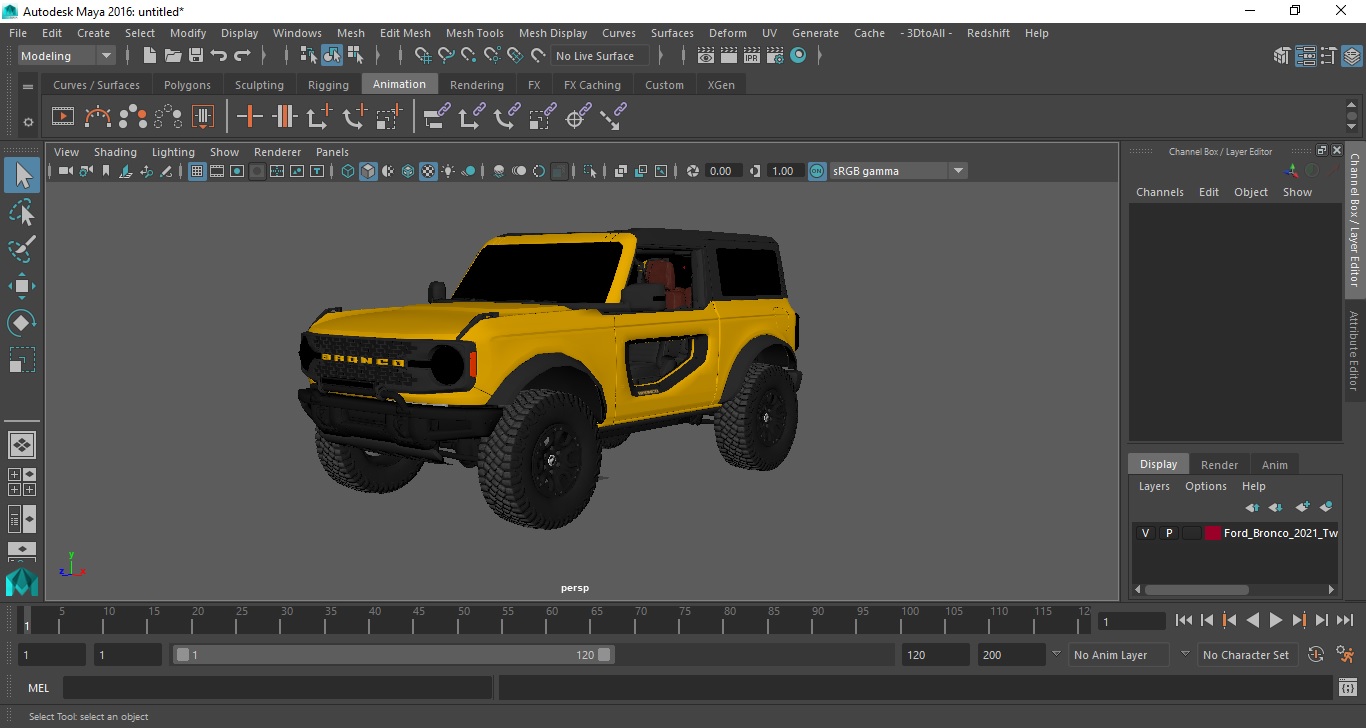Click the orient constraint shelf icon
The width and height of the screenshot is (1366, 728).
[506, 117]
